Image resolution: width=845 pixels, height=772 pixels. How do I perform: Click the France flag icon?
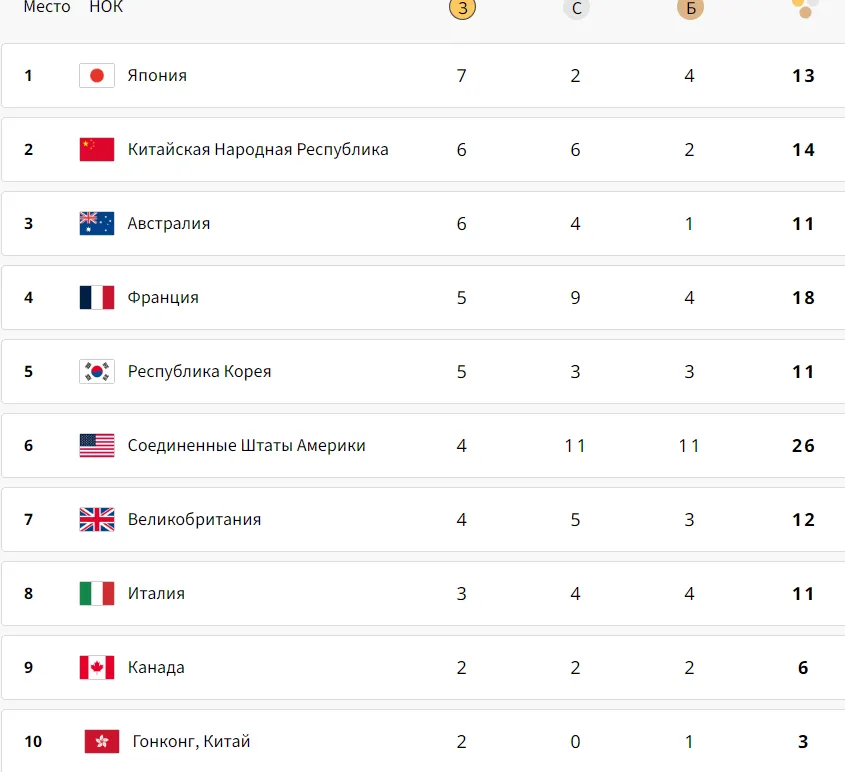pos(97,297)
